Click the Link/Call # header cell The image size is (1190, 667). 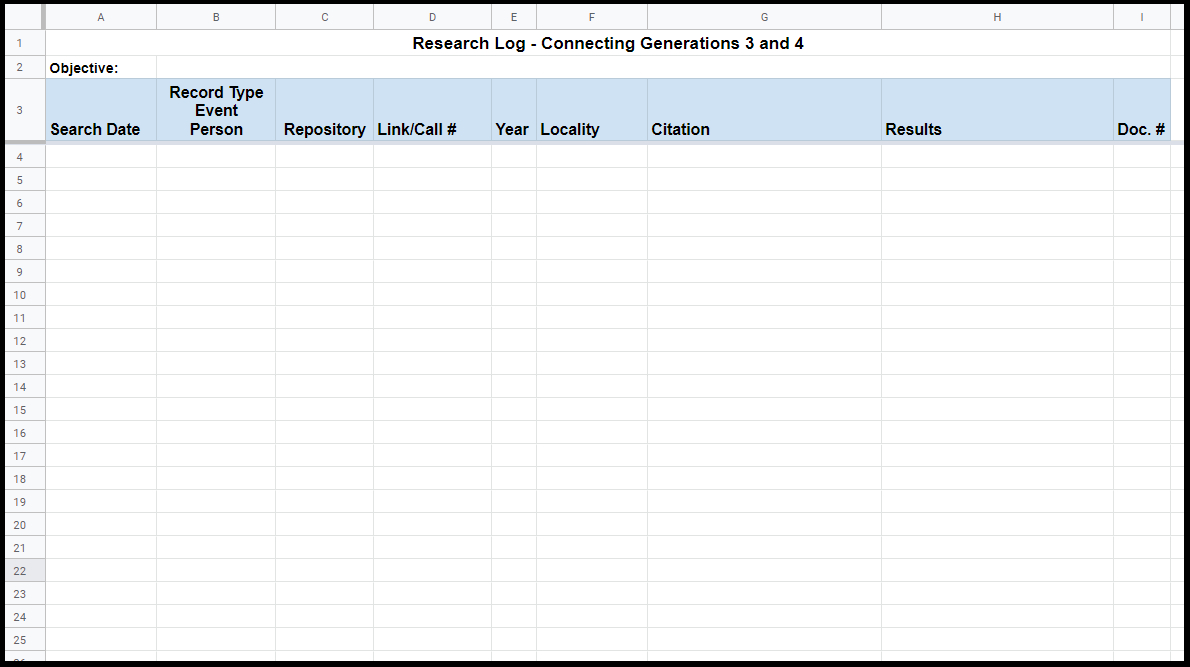(x=432, y=110)
